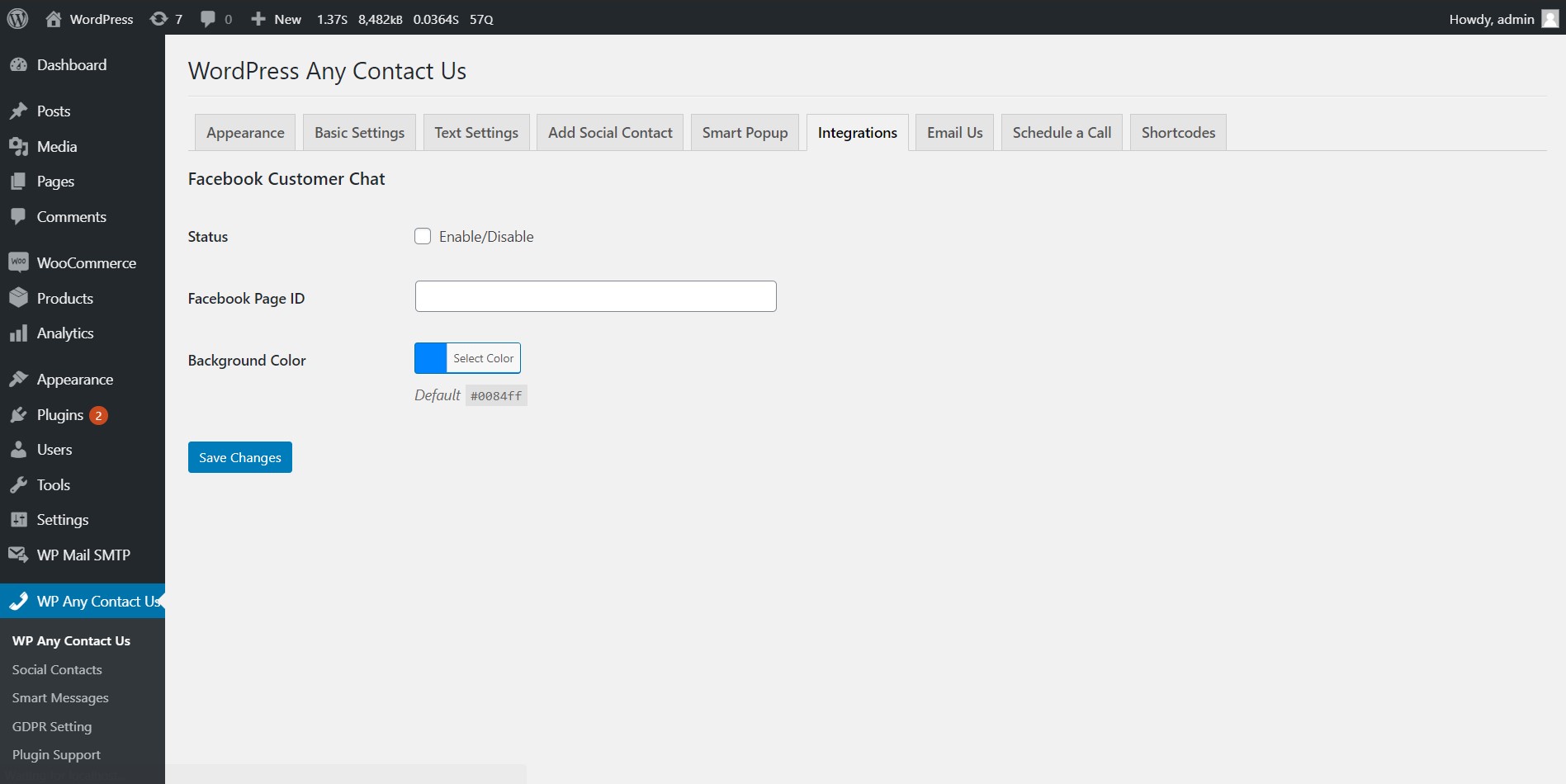The image size is (1566, 784).
Task: Click the Dashboard gauge icon
Action: click(18, 65)
